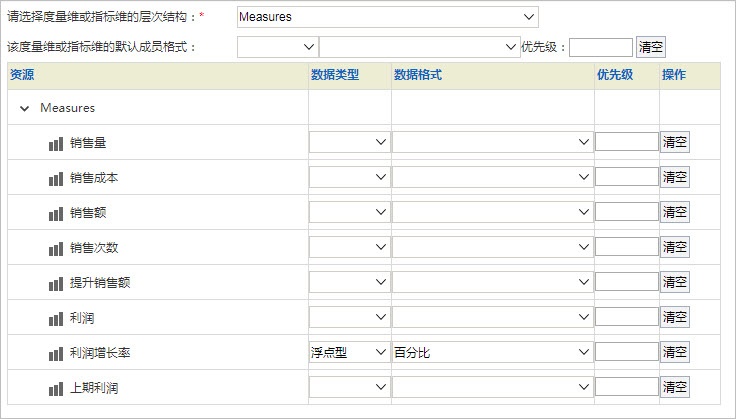Click 清空 button beside default member priority
The image size is (736, 419).
tap(651, 47)
